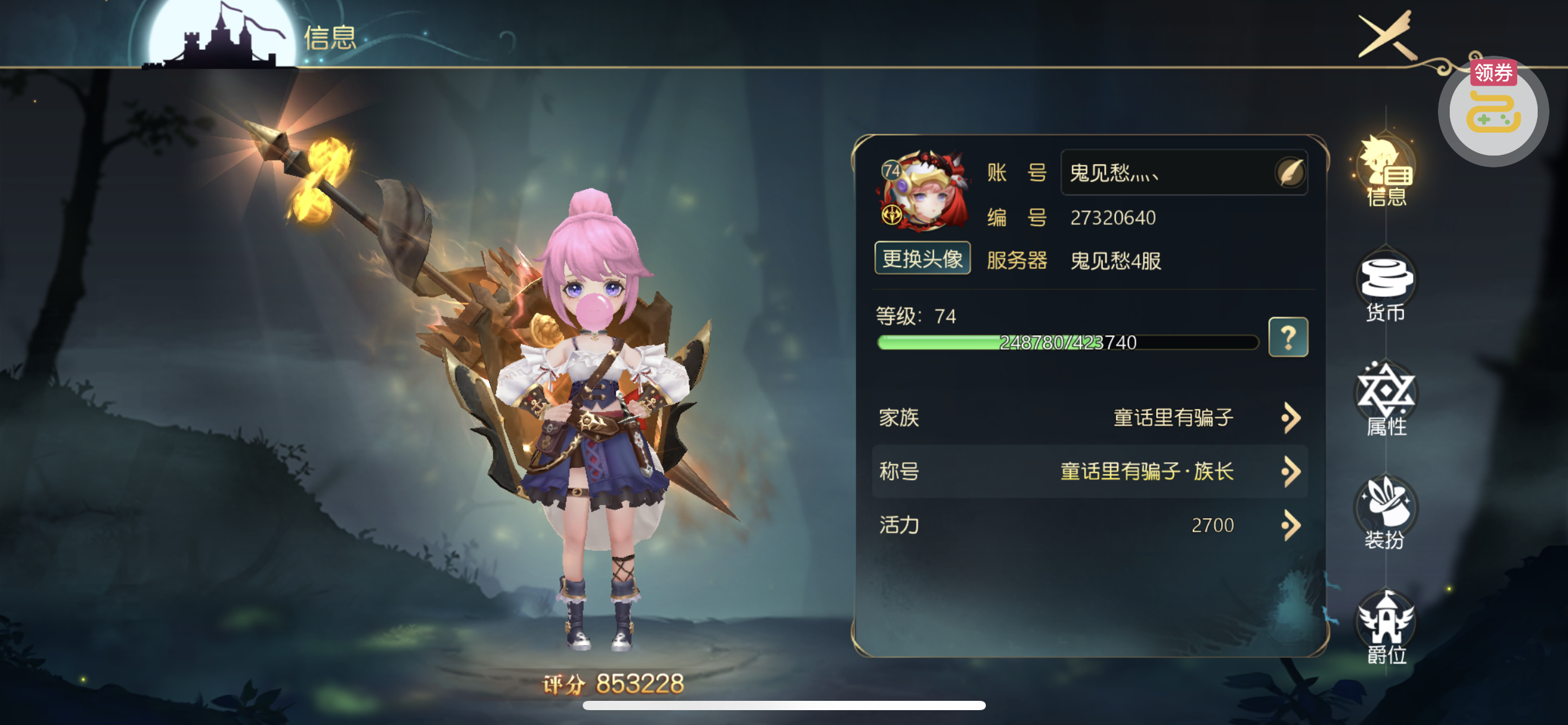Click the question mark help icon
The image size is (1568, 725).
click(1288, 337)
